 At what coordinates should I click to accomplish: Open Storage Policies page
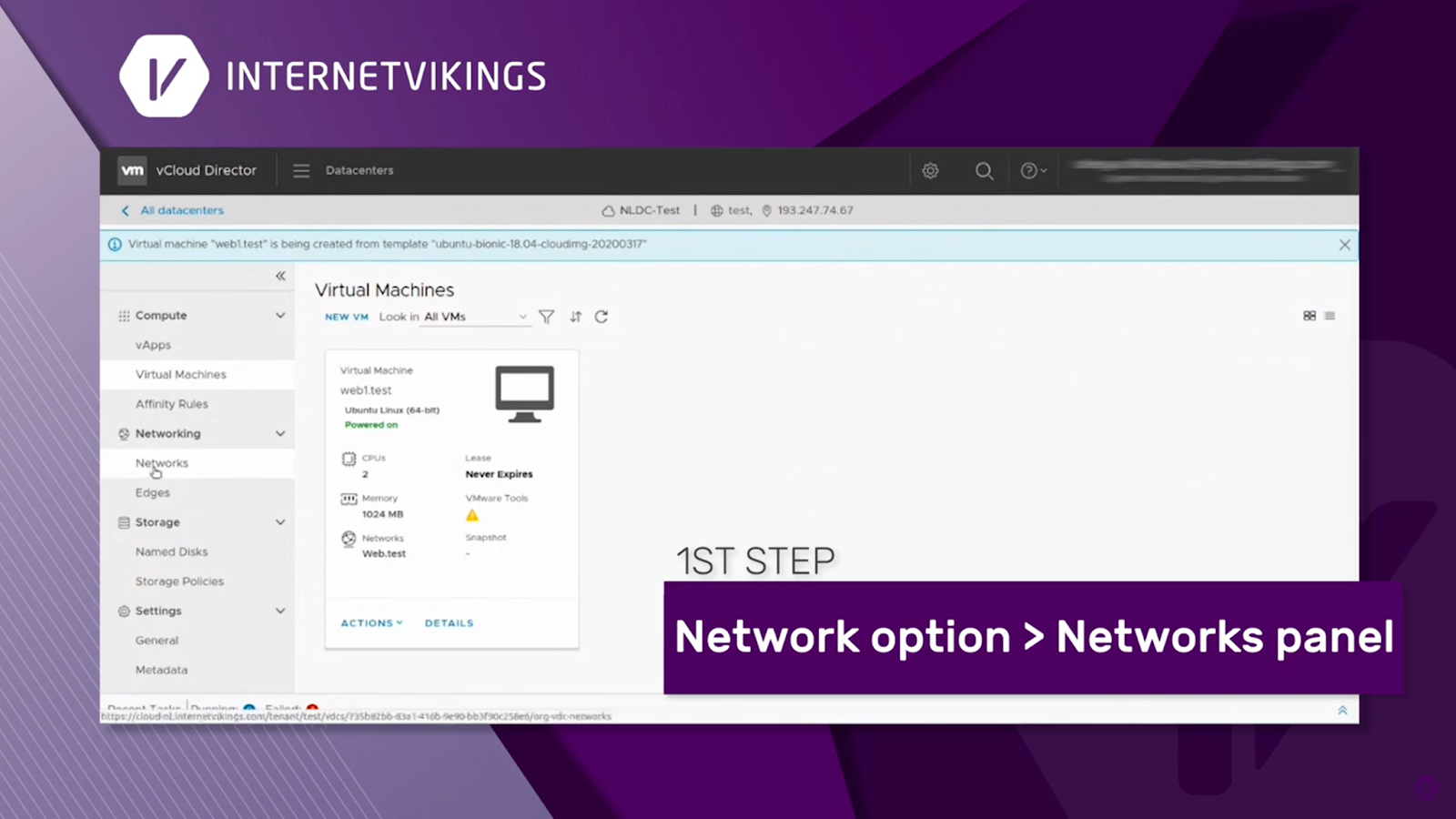pos(179,581)
